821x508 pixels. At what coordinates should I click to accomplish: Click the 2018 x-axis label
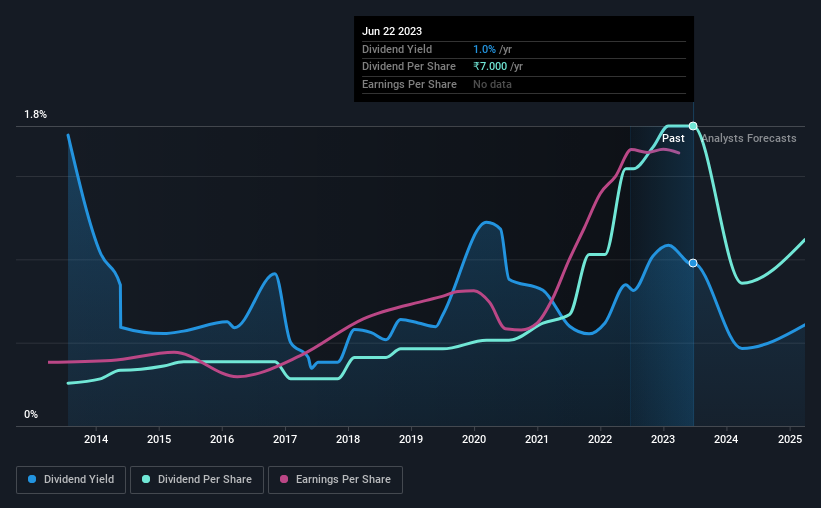(348, 439)
